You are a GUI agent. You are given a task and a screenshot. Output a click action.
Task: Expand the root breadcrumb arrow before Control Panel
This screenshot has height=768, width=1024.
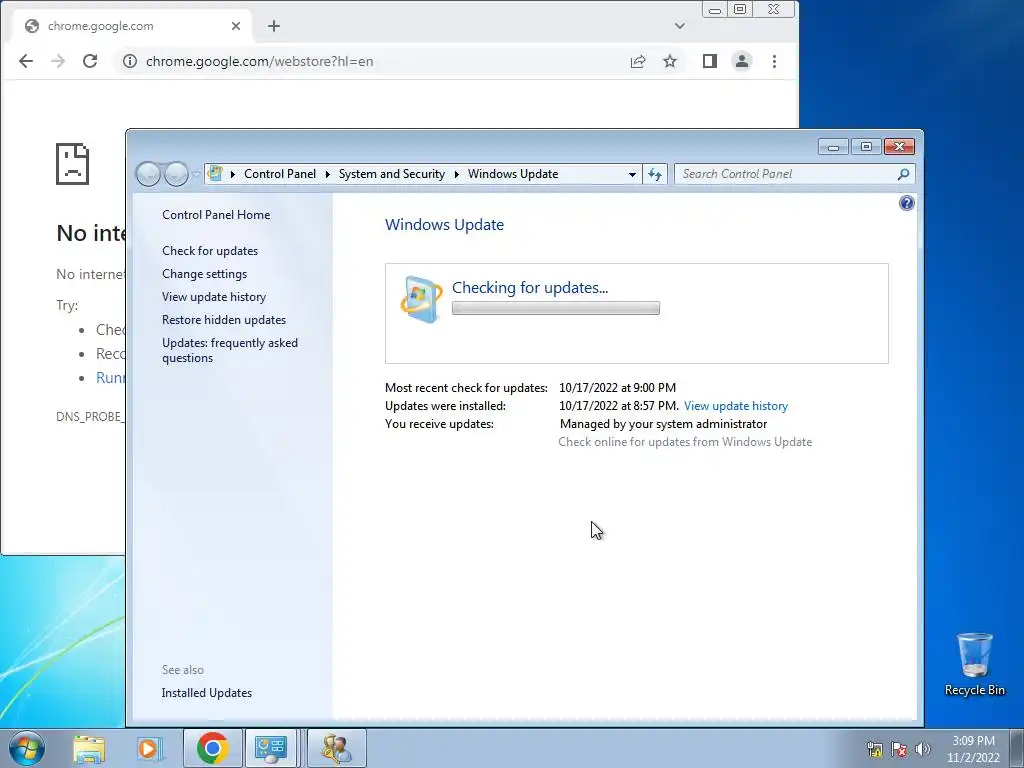(232, 174)
